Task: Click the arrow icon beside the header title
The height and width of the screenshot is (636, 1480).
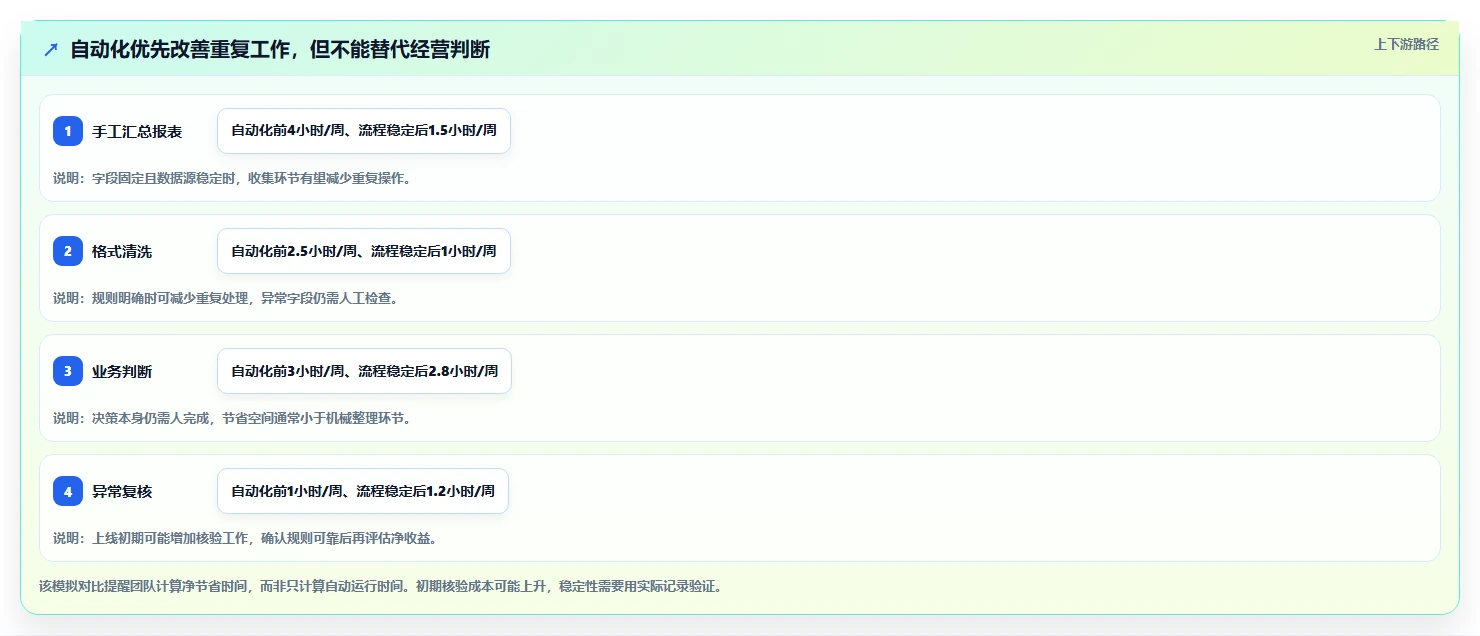Action: coord(51,49)
